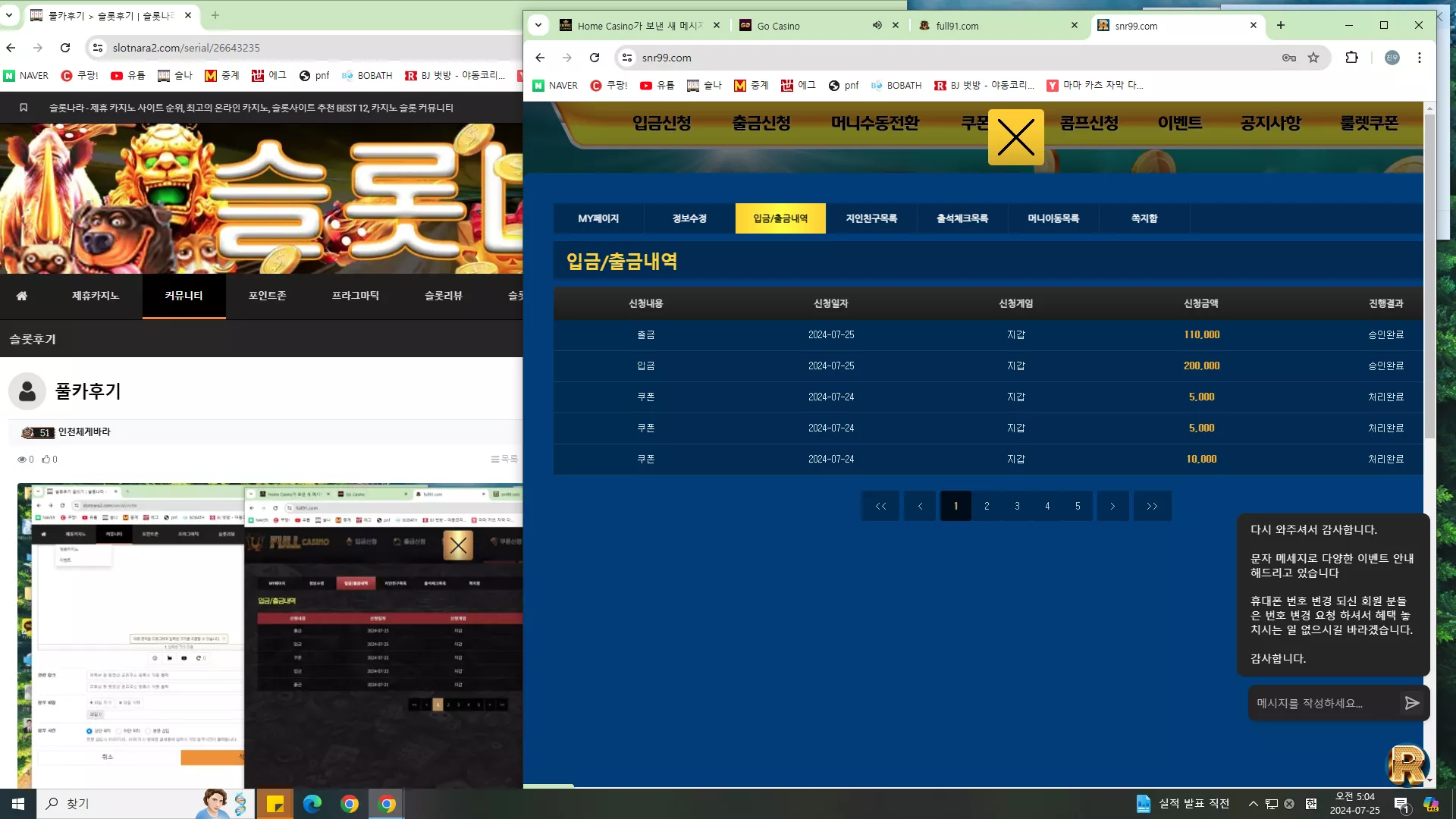Switch to the Home Casino tab
The image size is (1456, 819).
pyautogui.click(x=639, y=25)
